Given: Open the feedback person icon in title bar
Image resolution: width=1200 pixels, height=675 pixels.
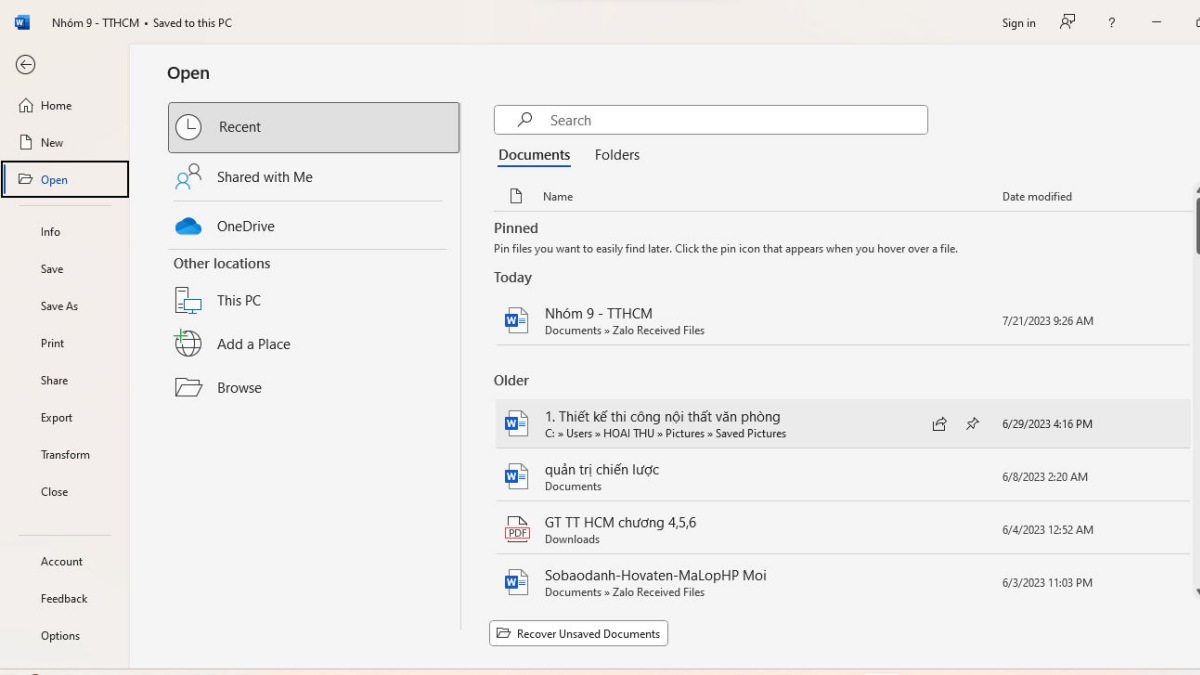Looking at the screenshot, I should 1068,22.
